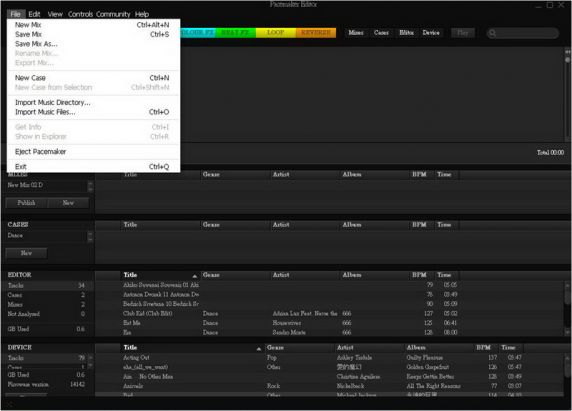Click the Title sort arrow in Editor list
Image resolution: width=572 pixels, height=411 pixels.
194,276
